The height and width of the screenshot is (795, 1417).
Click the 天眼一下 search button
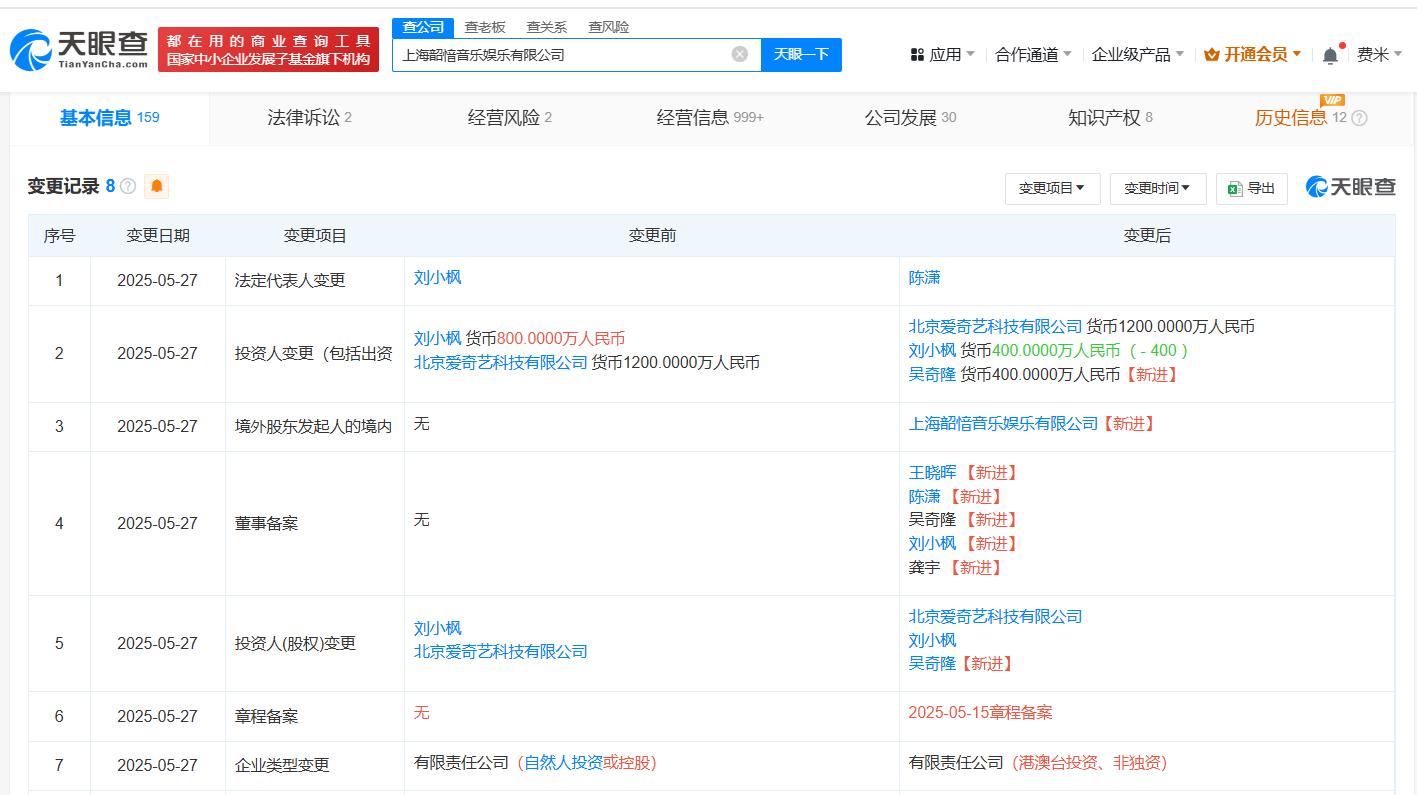(801, 54)
